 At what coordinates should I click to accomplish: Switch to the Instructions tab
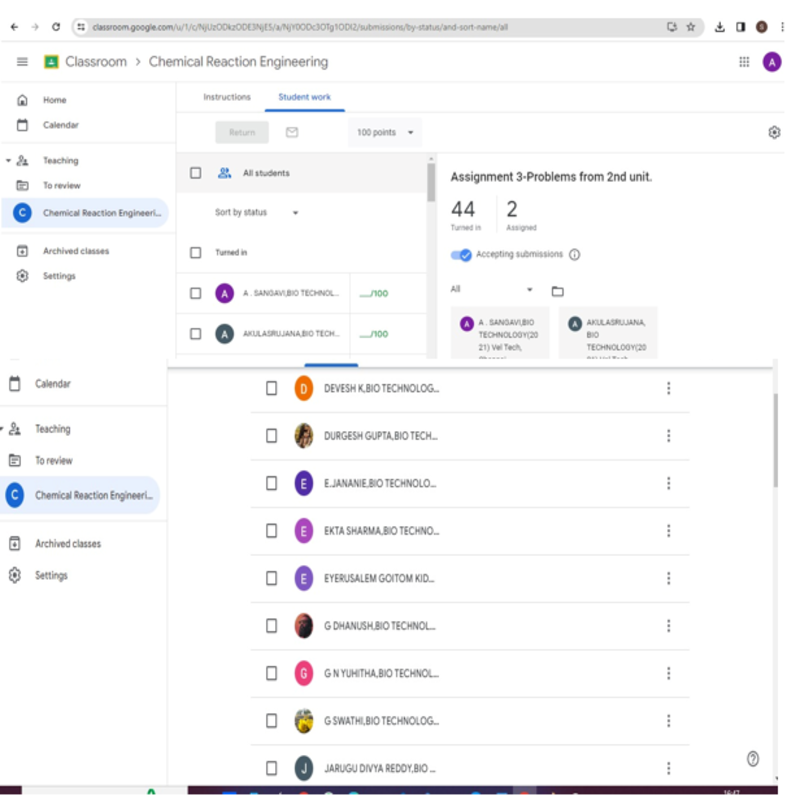pos(227,97)
